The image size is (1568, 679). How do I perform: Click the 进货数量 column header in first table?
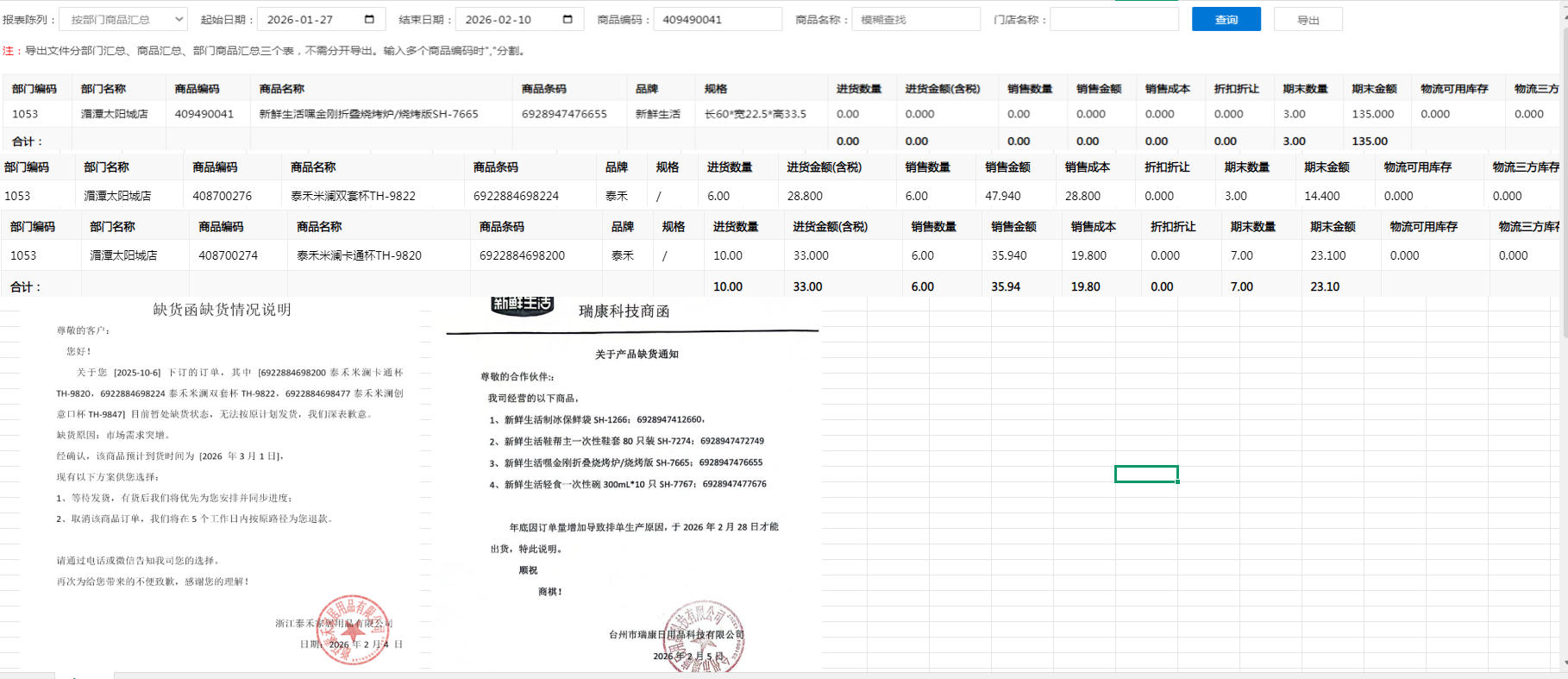(x=858, y=89)
